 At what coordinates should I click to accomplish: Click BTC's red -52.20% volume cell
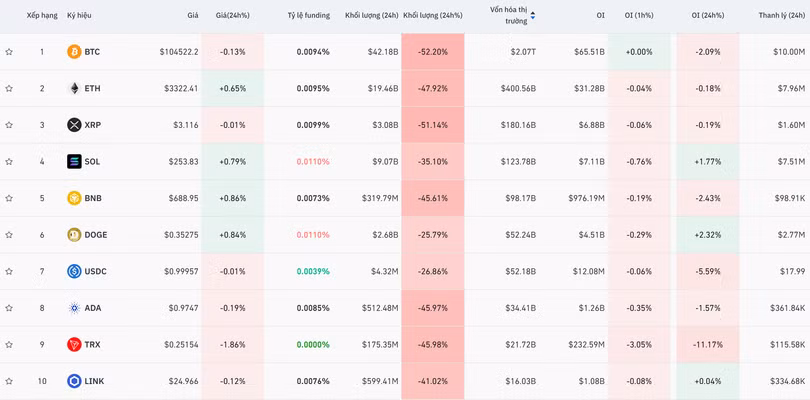tap(432, 52)
